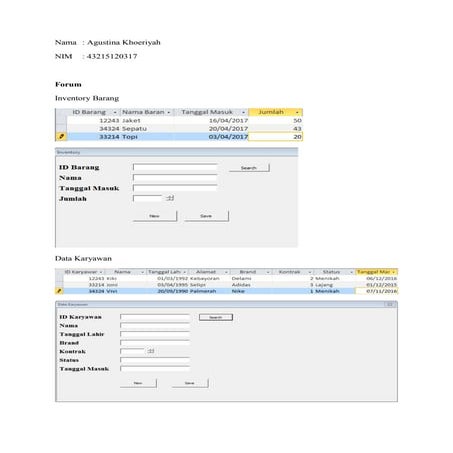Select the date cell "20/04/2017"
Screen dimensions: 453x453
coord(211,128)
